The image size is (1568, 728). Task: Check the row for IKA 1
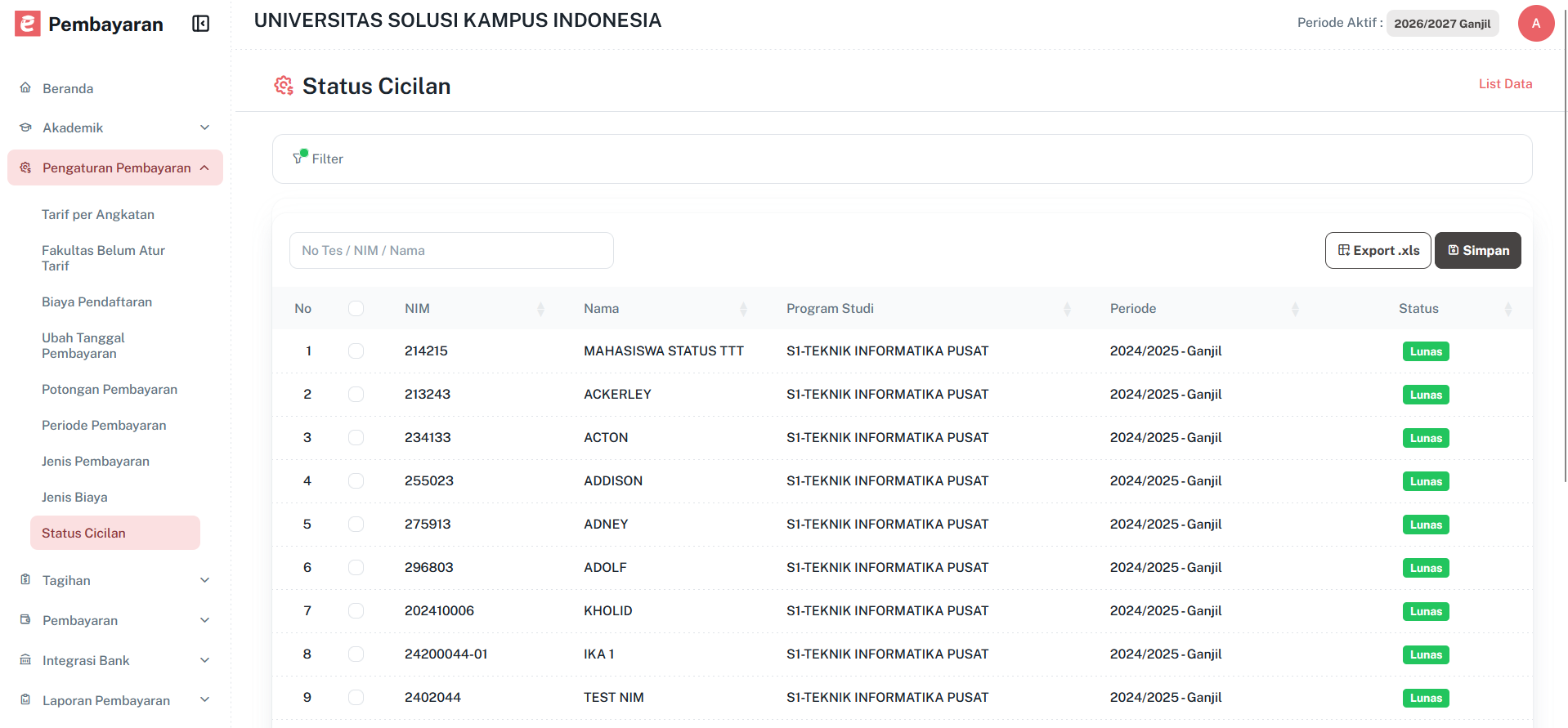(356, 654)
